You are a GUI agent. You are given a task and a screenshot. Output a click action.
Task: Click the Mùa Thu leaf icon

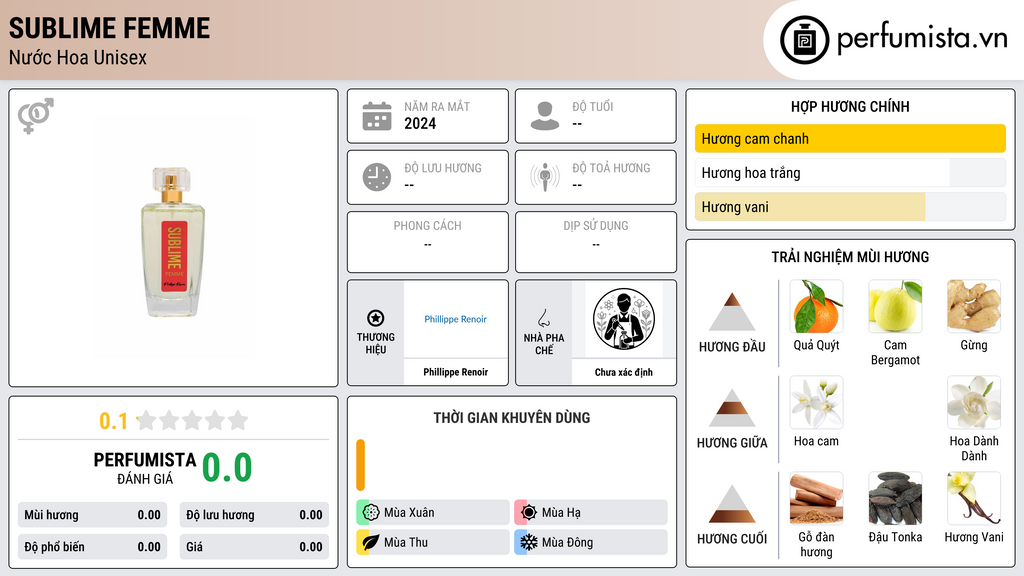pos(371,542)
